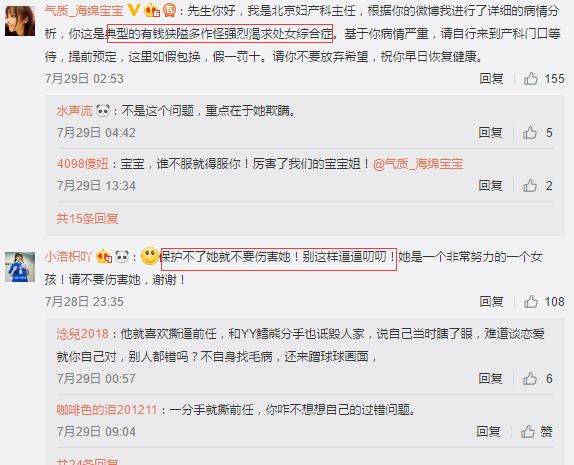This screenshot has height=465, width=574.
Task: Open 气质_海绵宝宝's profile avatar
Action: (20, 21)
